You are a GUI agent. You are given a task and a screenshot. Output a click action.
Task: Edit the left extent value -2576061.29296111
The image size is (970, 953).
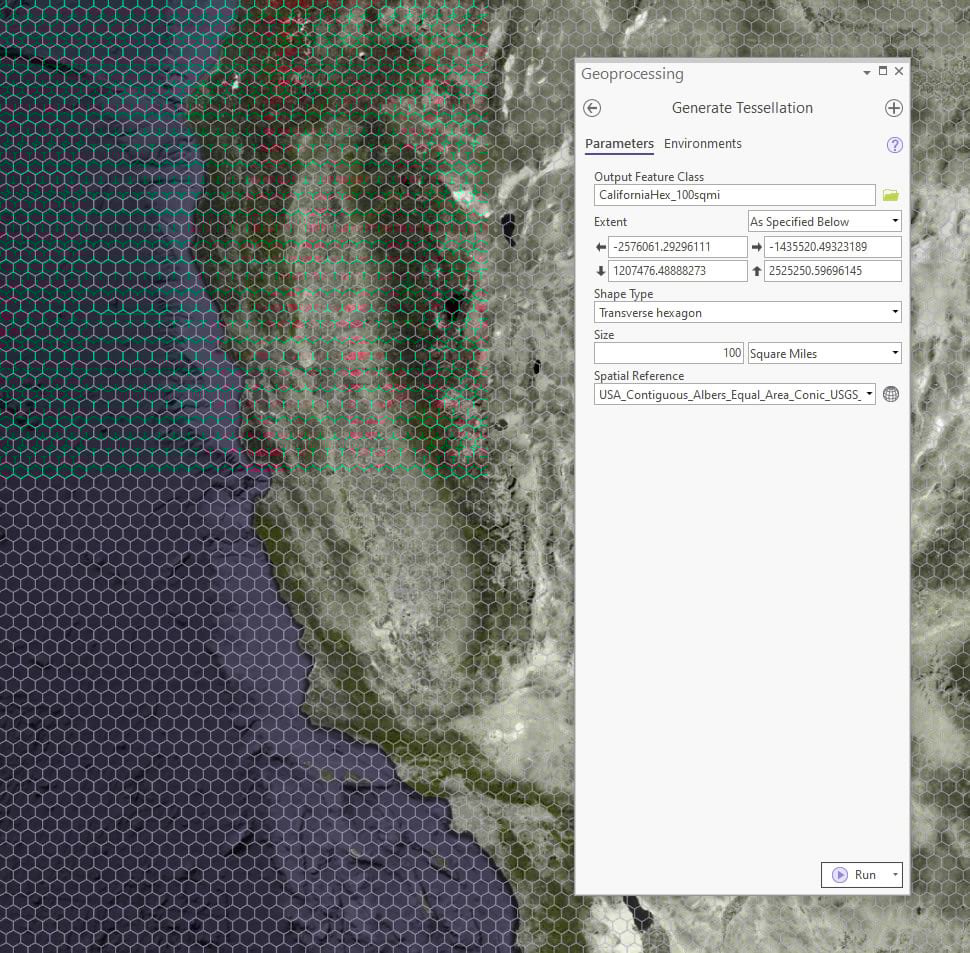point(677,247)
